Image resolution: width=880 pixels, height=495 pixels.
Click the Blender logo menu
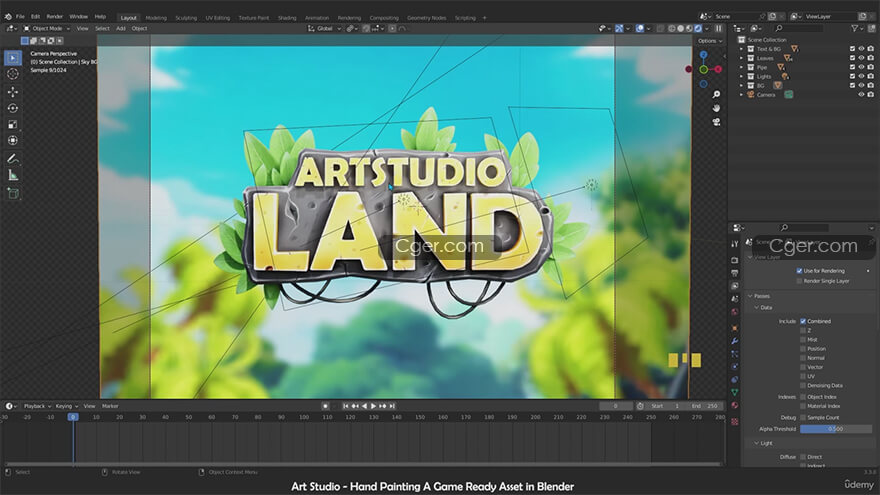click(x=8, y=17)
